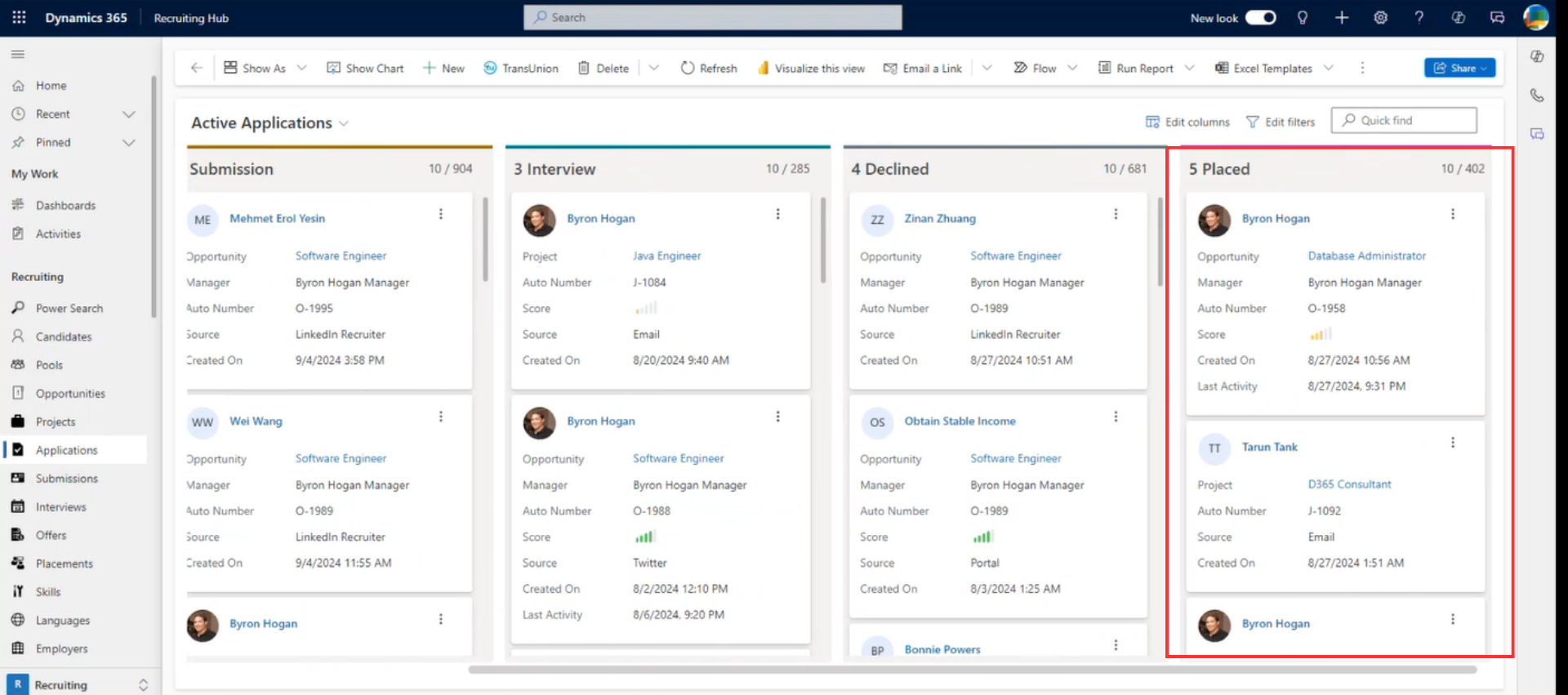Image resolution: width=1568 pixels, height=695 pixels.
Task: Open the Obtain Stable Income link
Action: [960, 421]
